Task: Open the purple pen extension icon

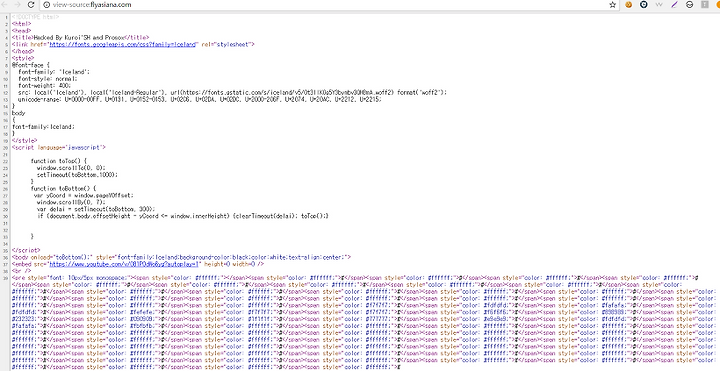Action: (x=674, y=5)
